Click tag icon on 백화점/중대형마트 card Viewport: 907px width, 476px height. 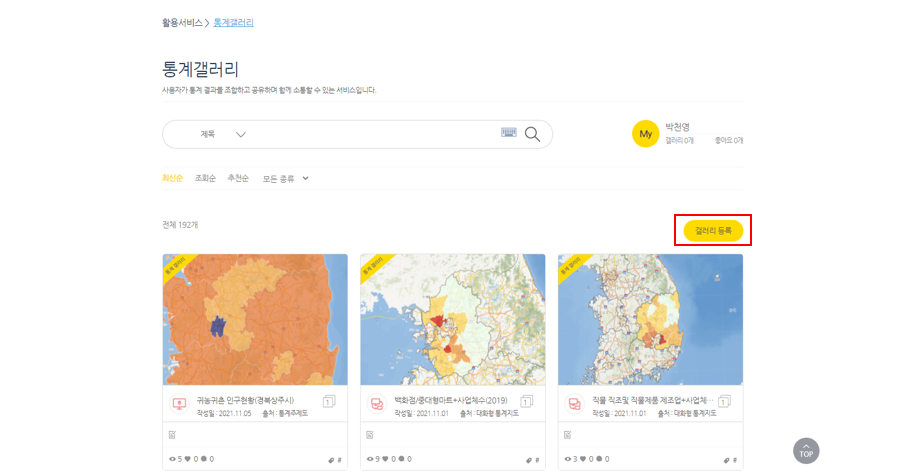(x=529, y=460)
